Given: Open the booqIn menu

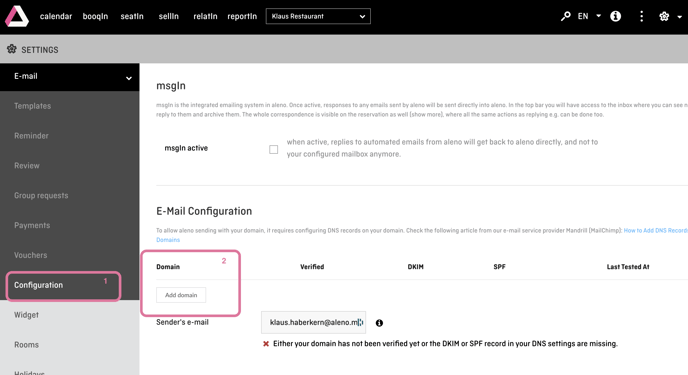Looking at the screenshot, I should (95, 16).
